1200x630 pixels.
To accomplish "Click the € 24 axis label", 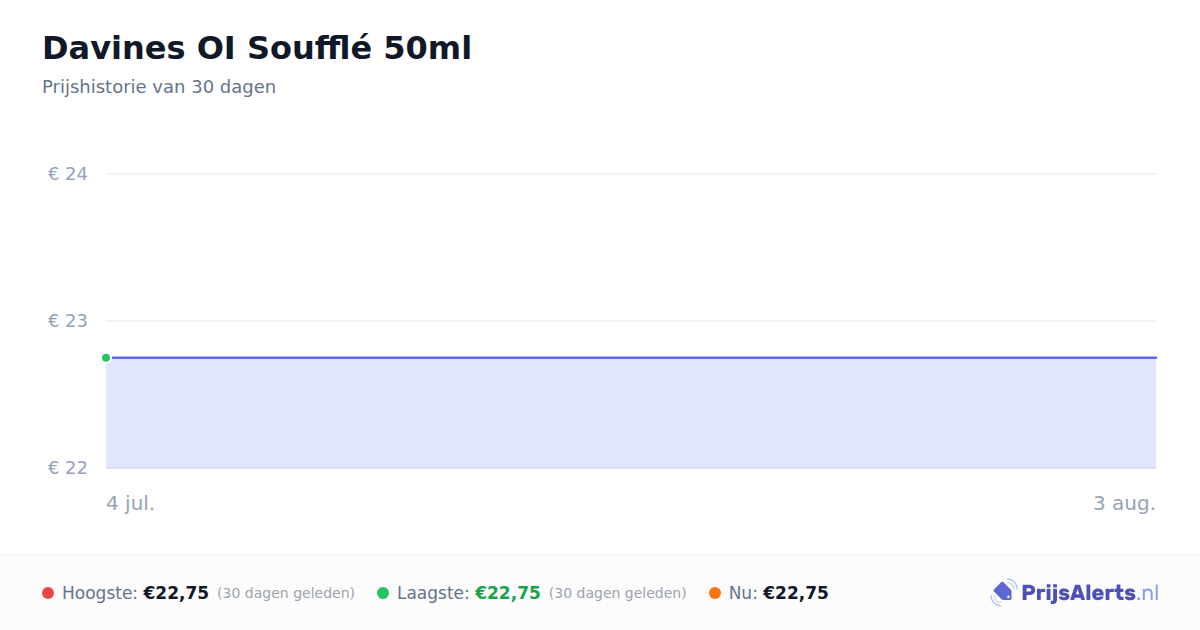I will [68, 174].
